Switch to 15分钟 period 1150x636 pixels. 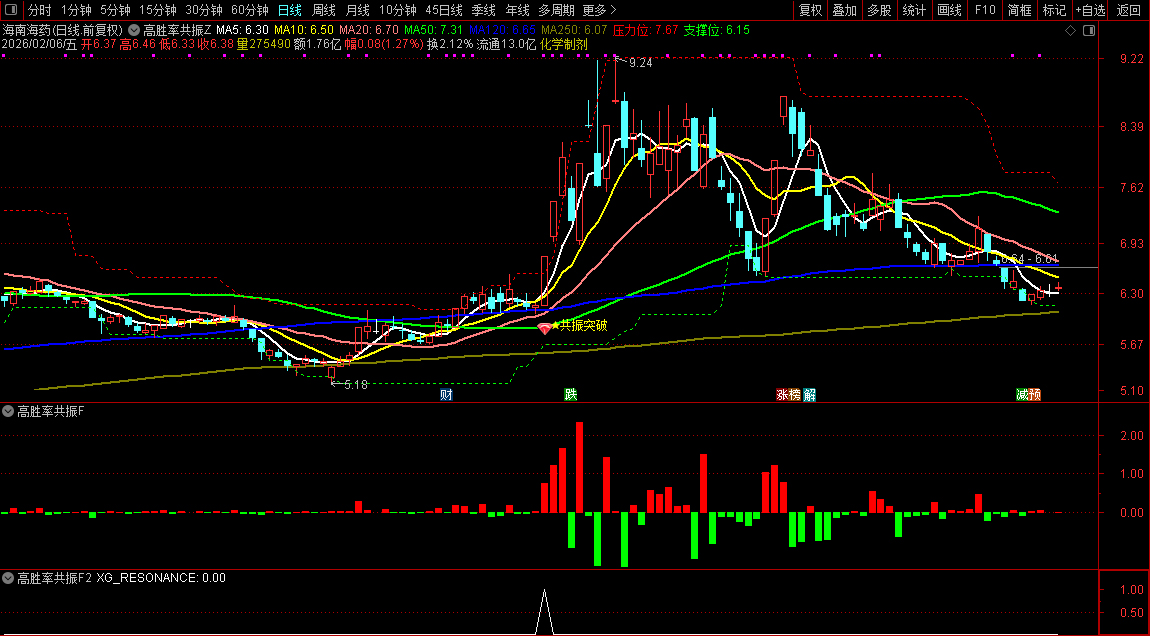pos(158,10)
